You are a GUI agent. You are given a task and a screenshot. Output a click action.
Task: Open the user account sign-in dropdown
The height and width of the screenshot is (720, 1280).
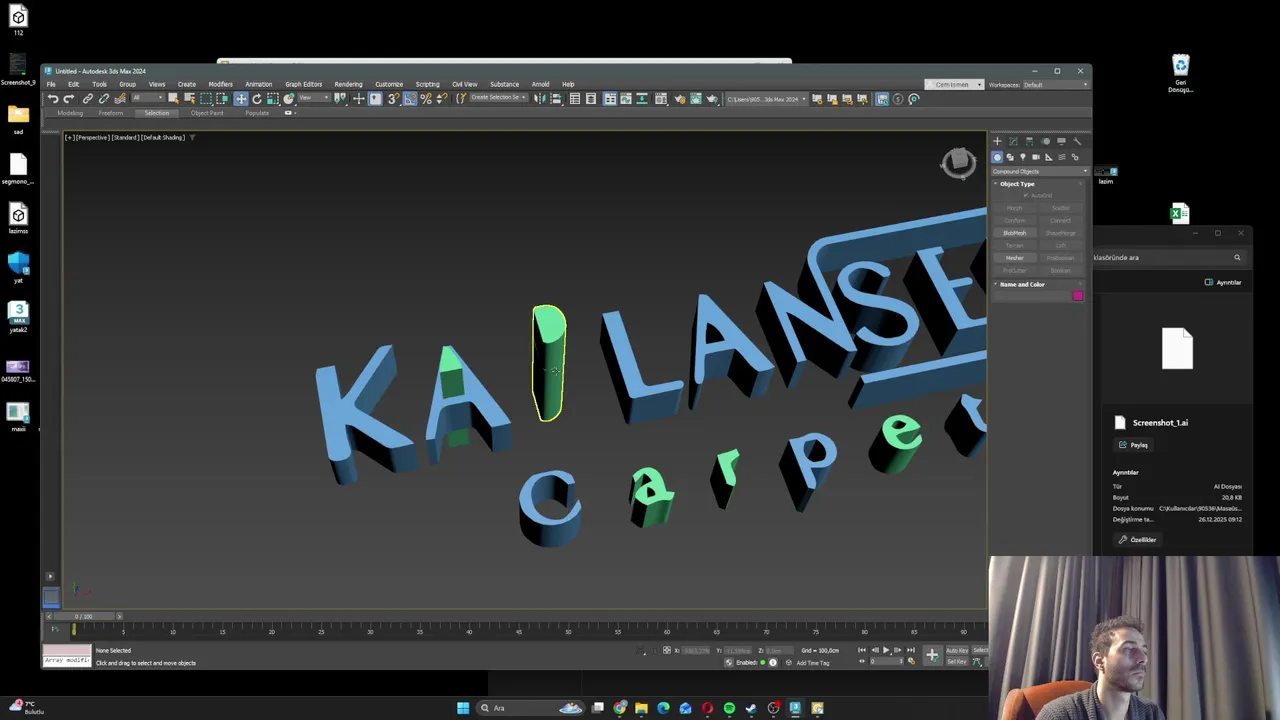click(x=953, y=84)
